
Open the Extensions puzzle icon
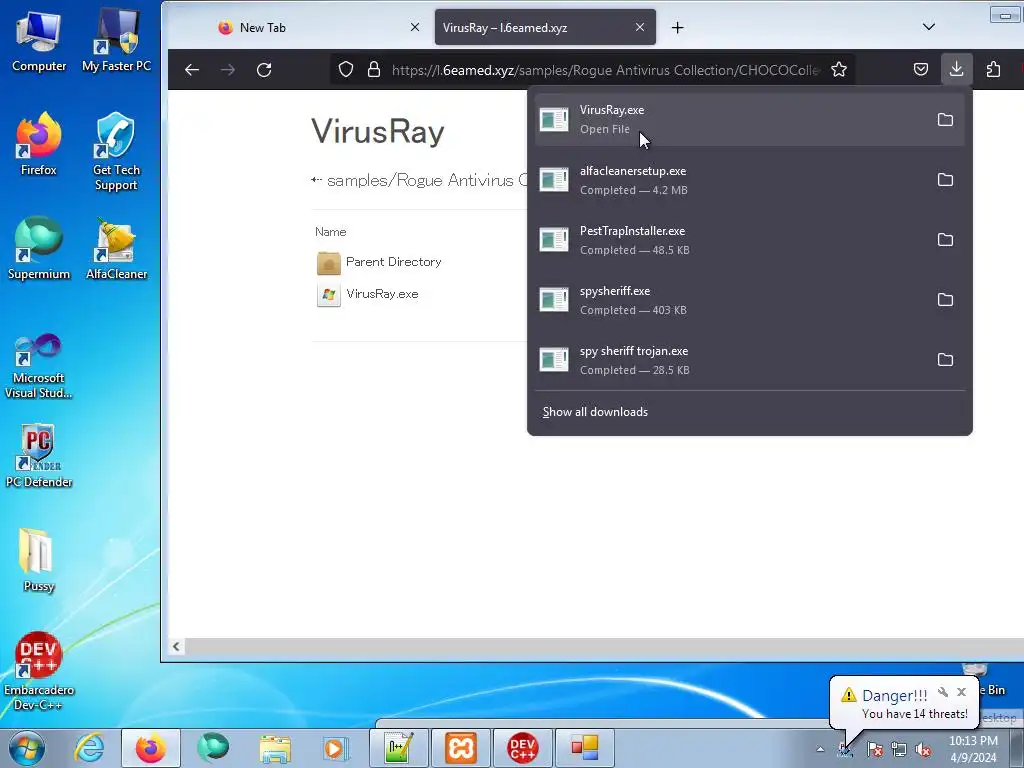(993, 70)
